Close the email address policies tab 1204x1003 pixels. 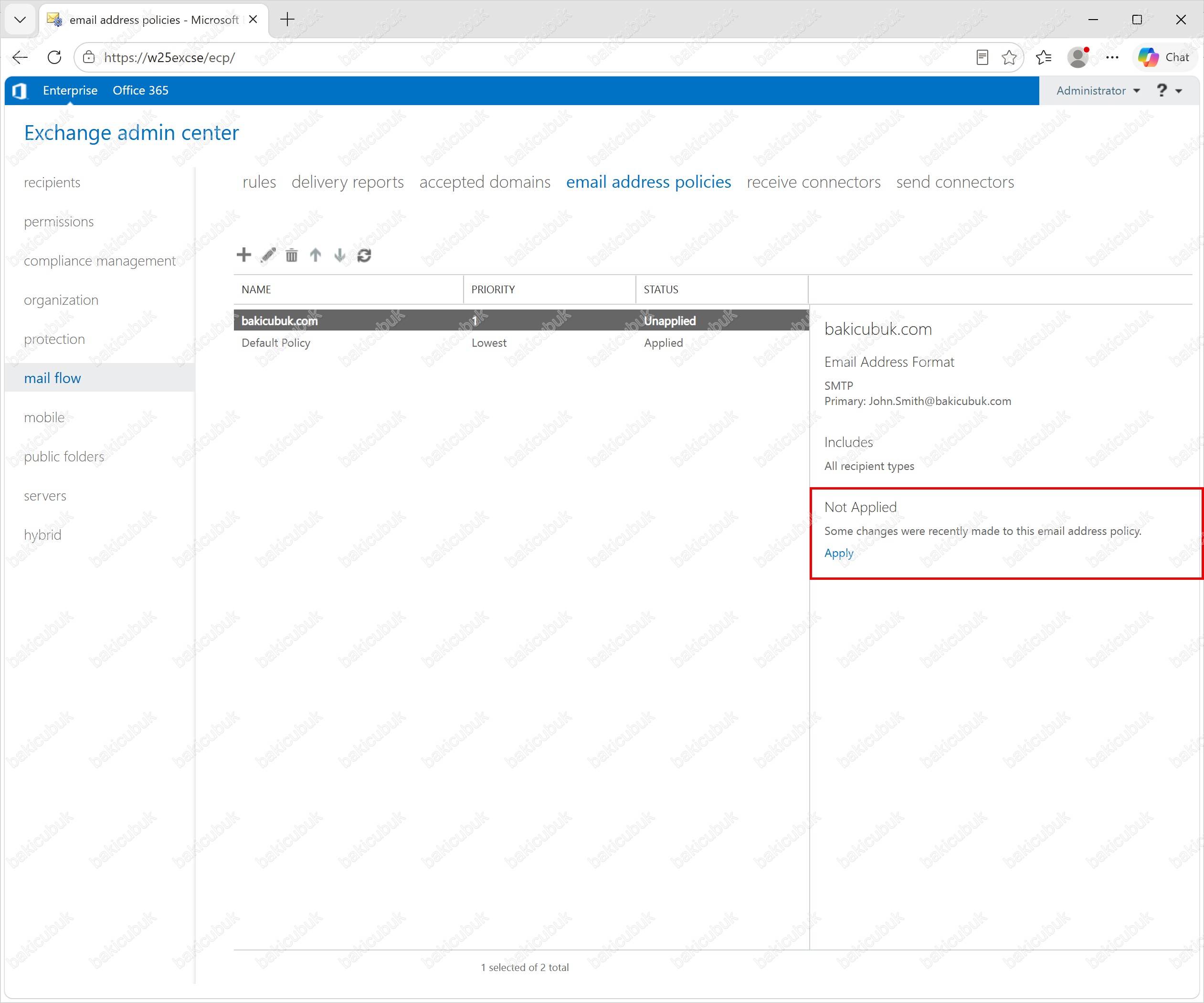[253, 20]
